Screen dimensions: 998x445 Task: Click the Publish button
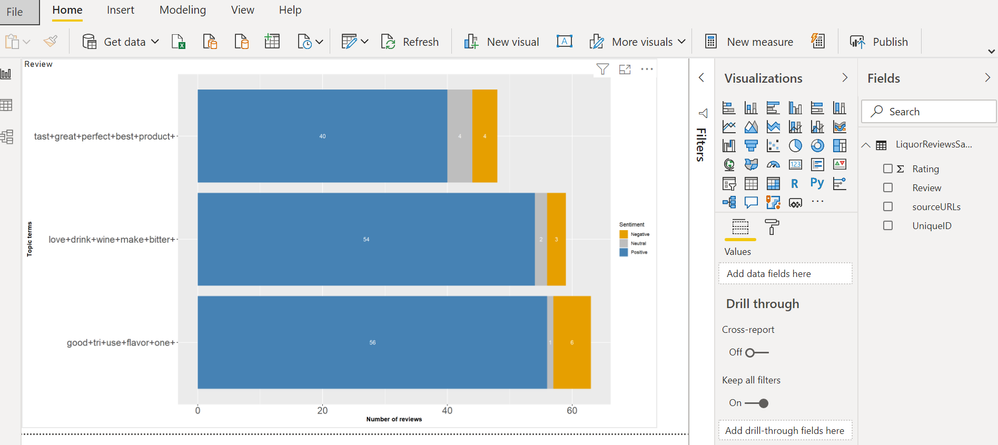879,42
